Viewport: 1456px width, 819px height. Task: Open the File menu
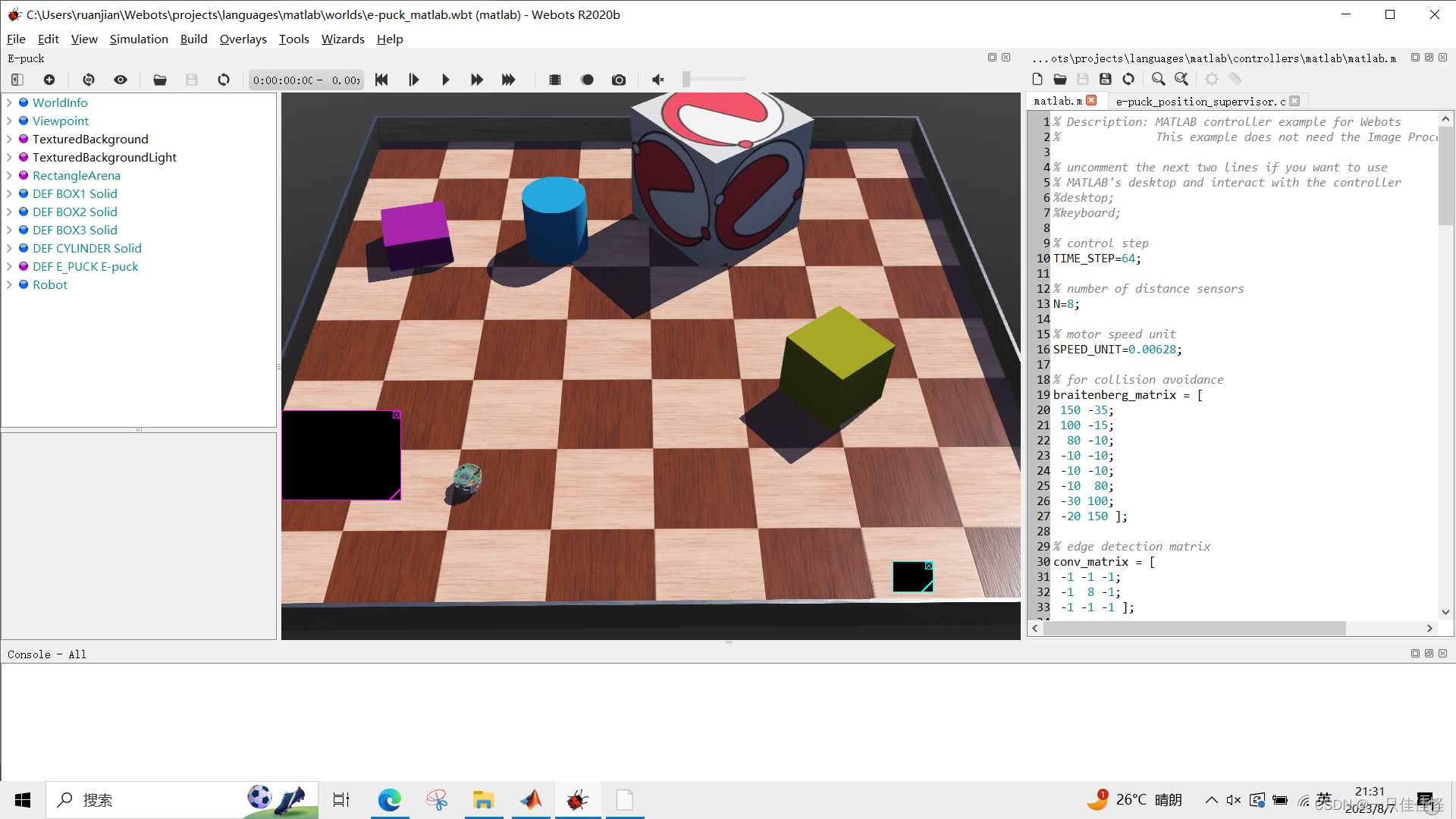click(x=16, y=39)
